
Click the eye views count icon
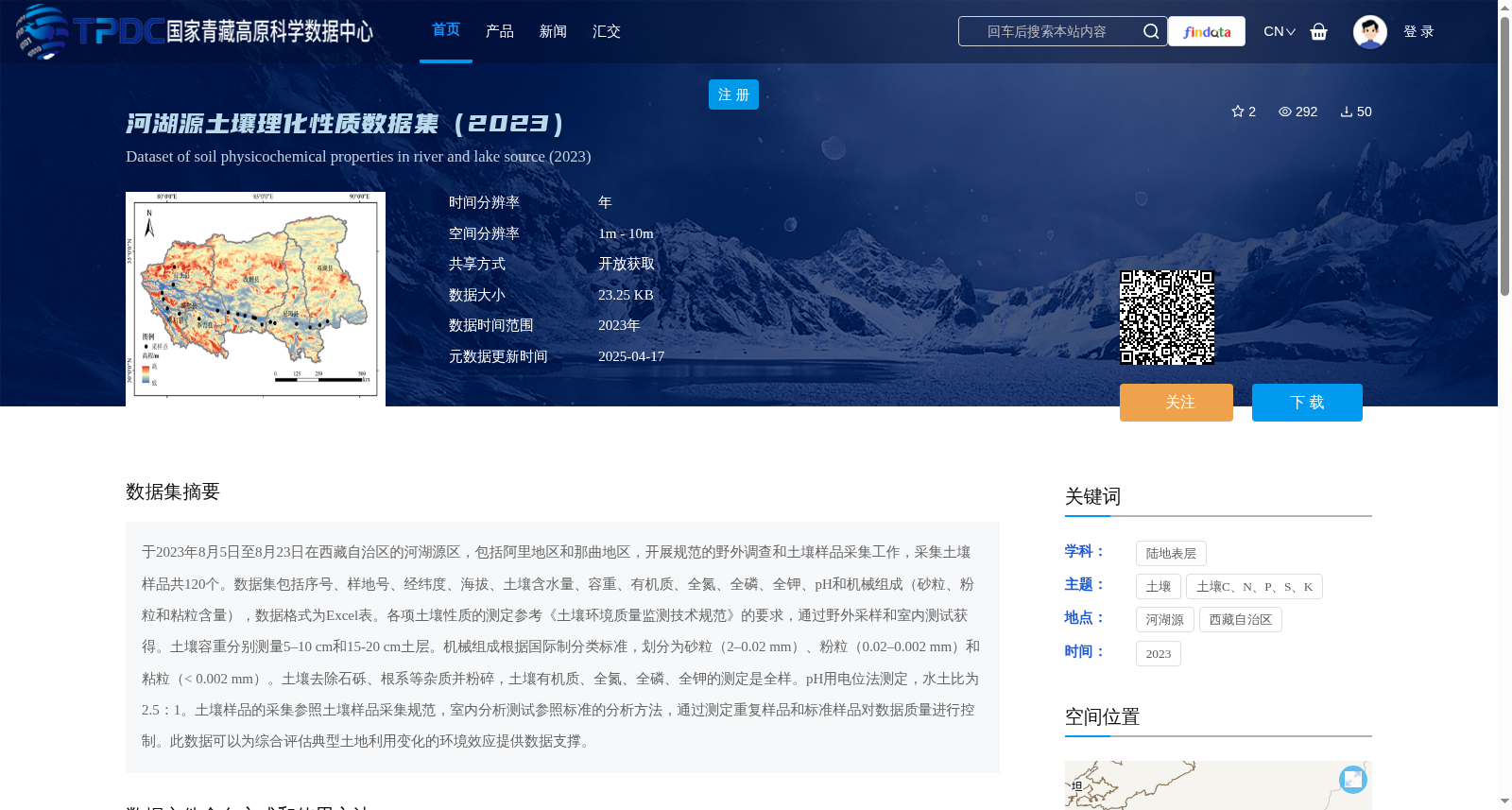[1285, 112]
